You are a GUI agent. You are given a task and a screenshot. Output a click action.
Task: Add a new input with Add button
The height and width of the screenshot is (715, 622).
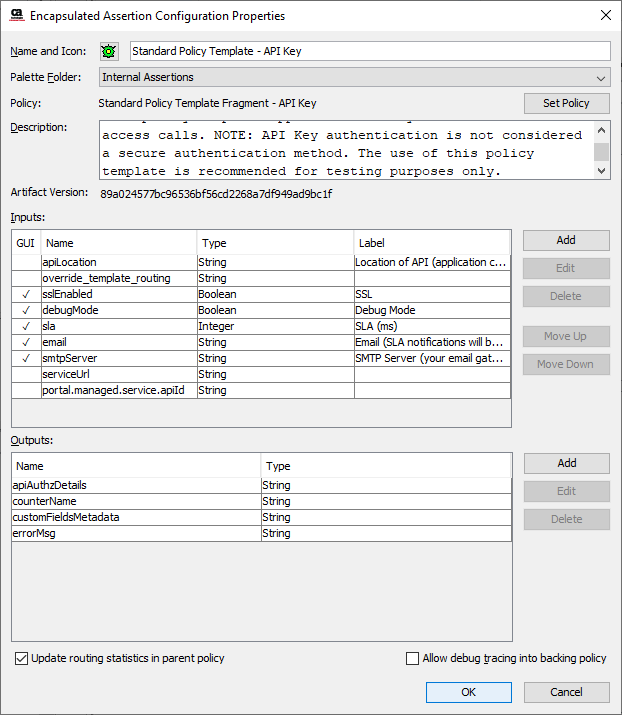pyautogui.click(x=566, y=240)
